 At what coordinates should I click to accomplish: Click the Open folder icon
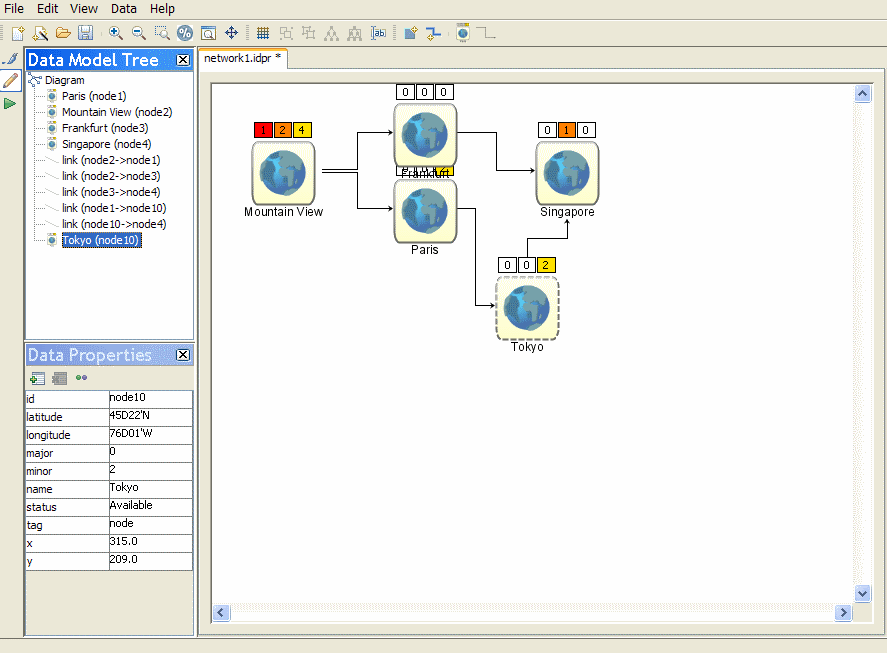[x=63, y=33]
